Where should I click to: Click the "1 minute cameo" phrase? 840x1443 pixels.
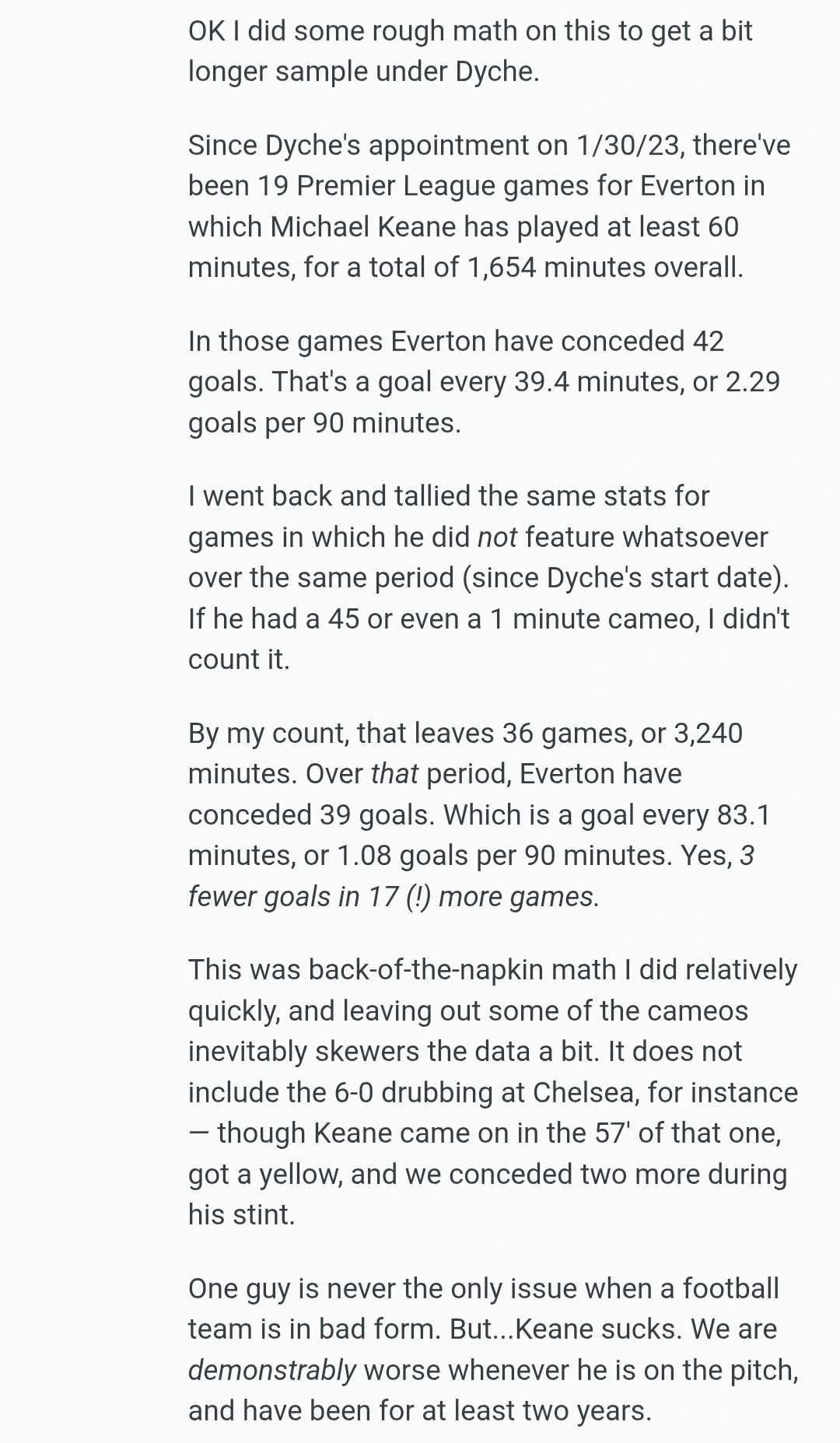[x=593, y=619]
